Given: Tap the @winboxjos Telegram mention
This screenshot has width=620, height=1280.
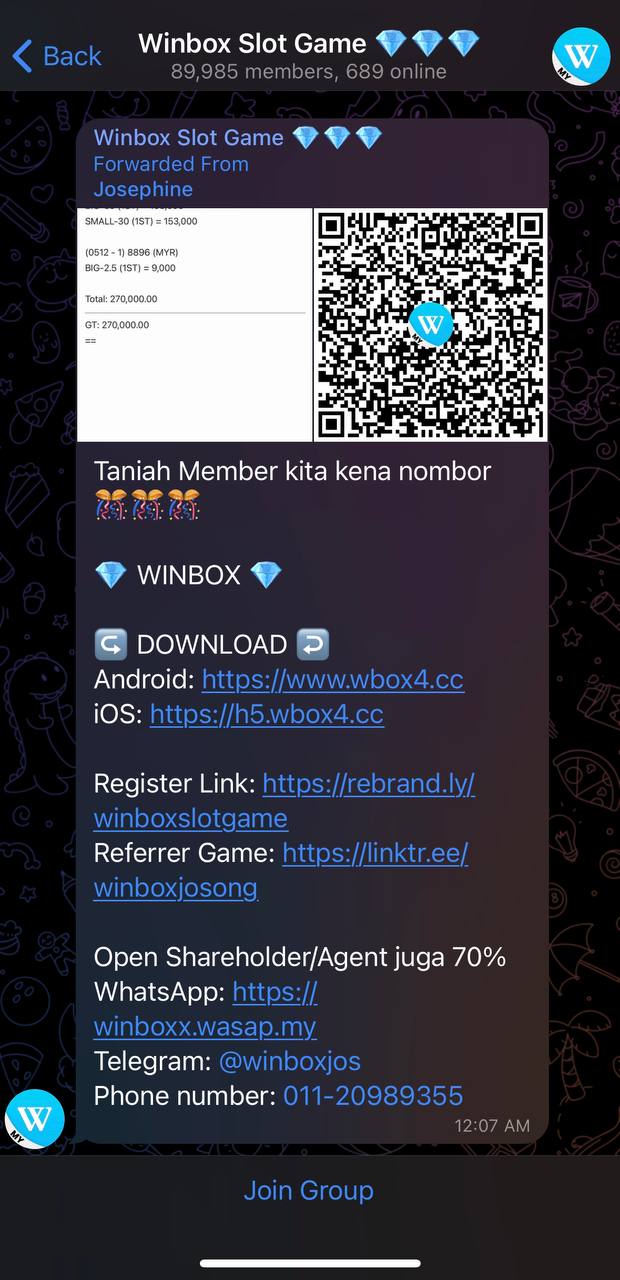Looking at the screenshot, I should tap(289, 1061).
